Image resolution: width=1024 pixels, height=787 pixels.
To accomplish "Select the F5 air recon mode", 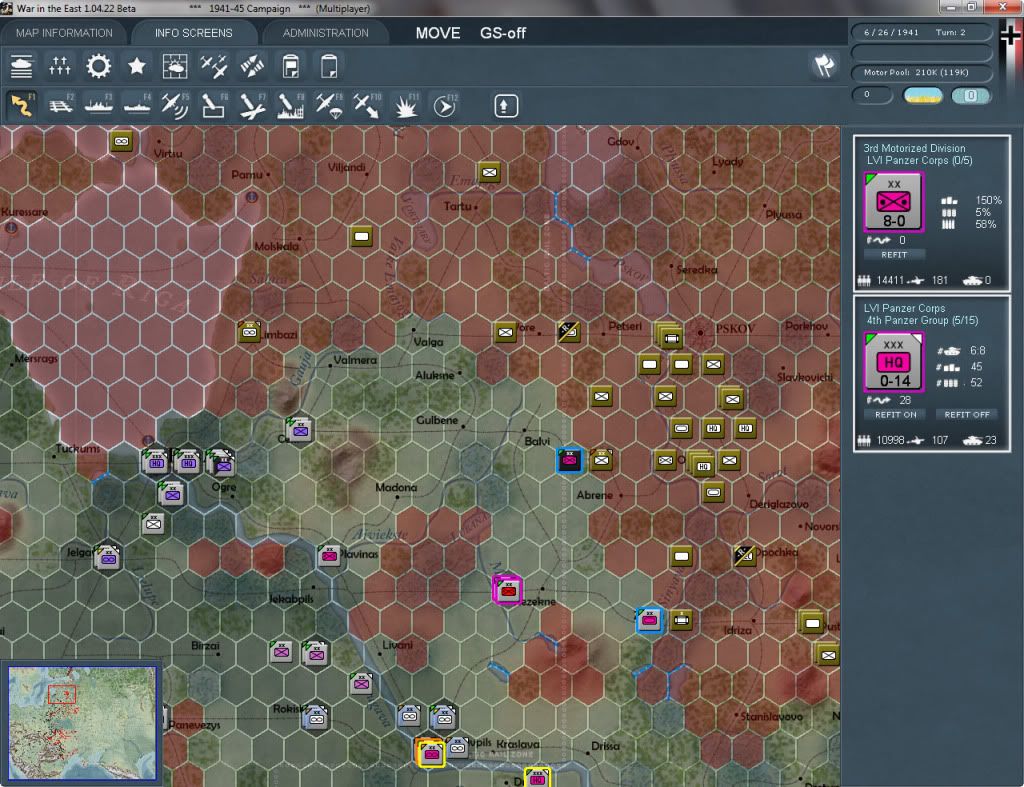I will pos(175,106).
